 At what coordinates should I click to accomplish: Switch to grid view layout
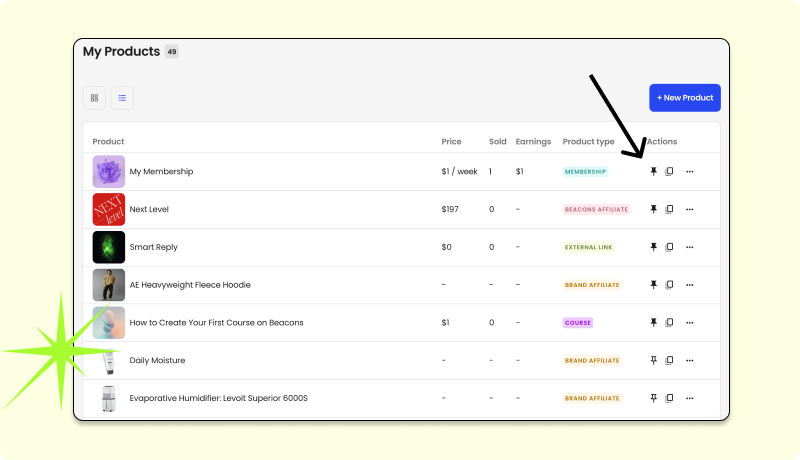(x=95, y=98)
